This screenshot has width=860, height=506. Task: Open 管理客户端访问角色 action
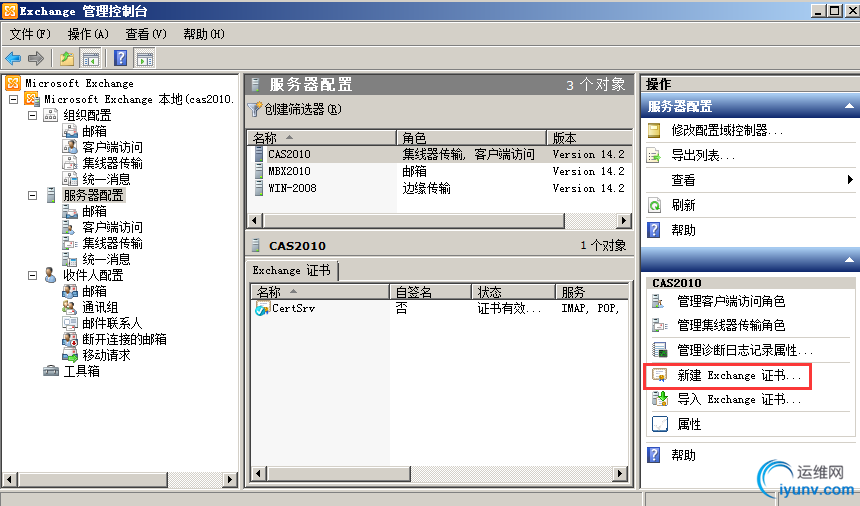731,301
